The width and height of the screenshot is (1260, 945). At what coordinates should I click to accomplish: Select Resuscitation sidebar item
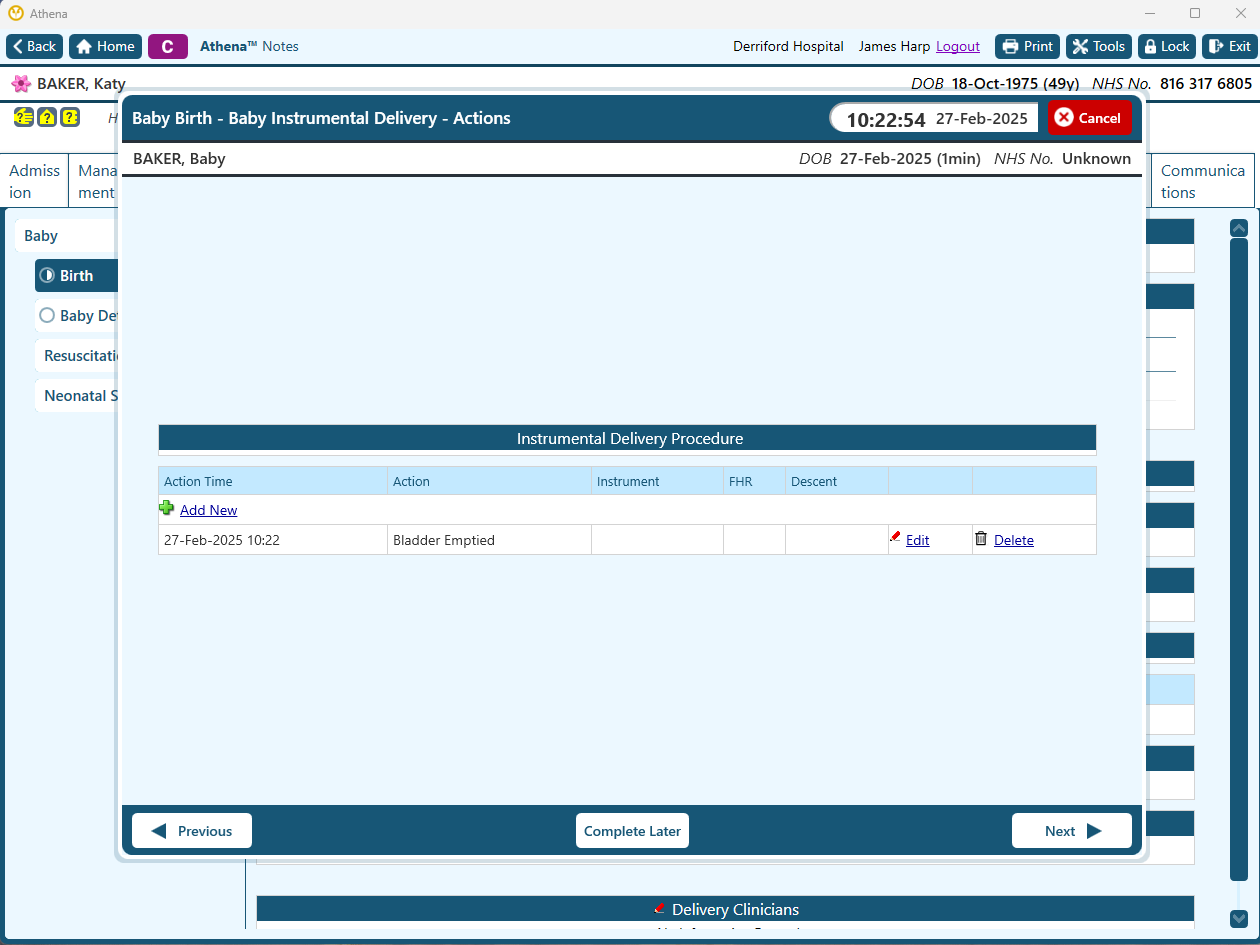coord(78,356)
